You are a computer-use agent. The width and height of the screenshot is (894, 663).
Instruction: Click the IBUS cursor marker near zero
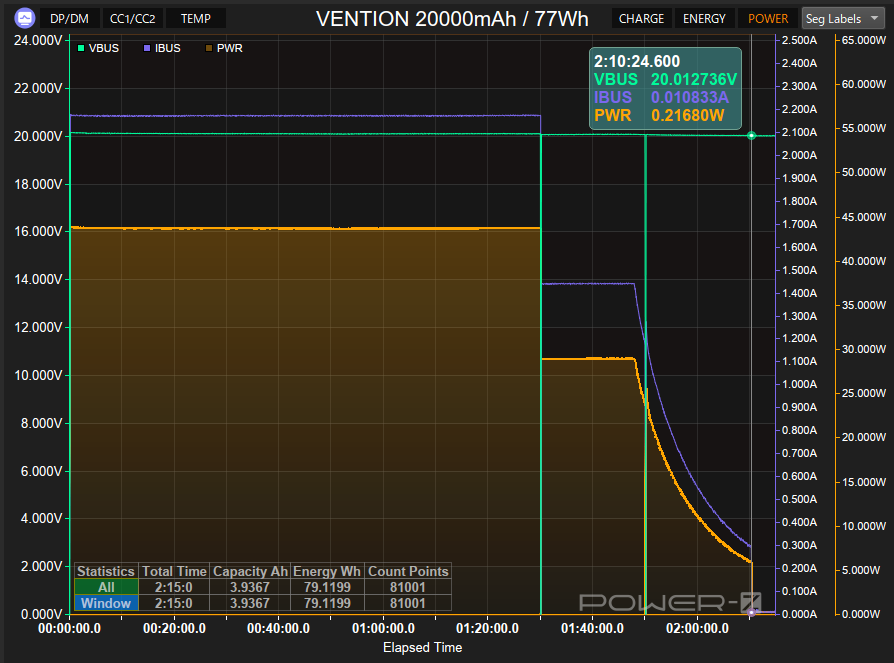point(751,612)
